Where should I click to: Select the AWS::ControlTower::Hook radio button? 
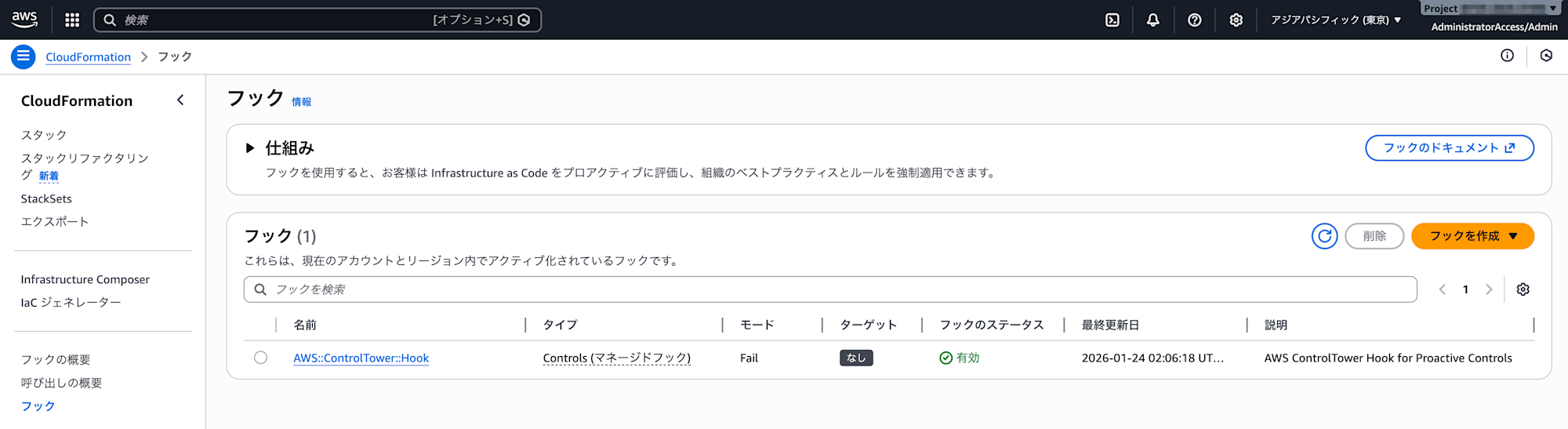[x=260, y=358]
